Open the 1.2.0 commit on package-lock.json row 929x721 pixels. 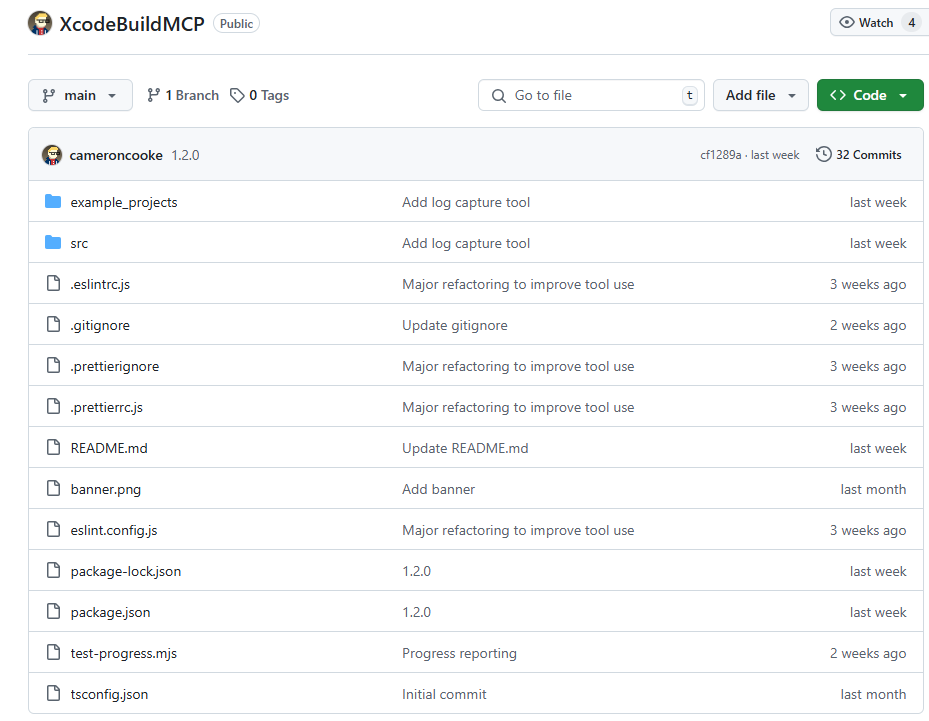[x=417, y=571]
